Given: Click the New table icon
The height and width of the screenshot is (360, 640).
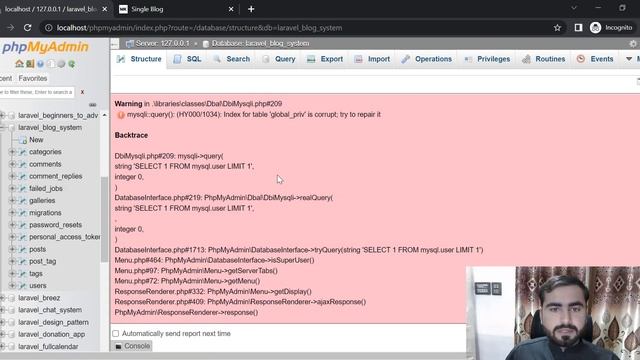Looking at the screenshot, I should pos(23,140).
